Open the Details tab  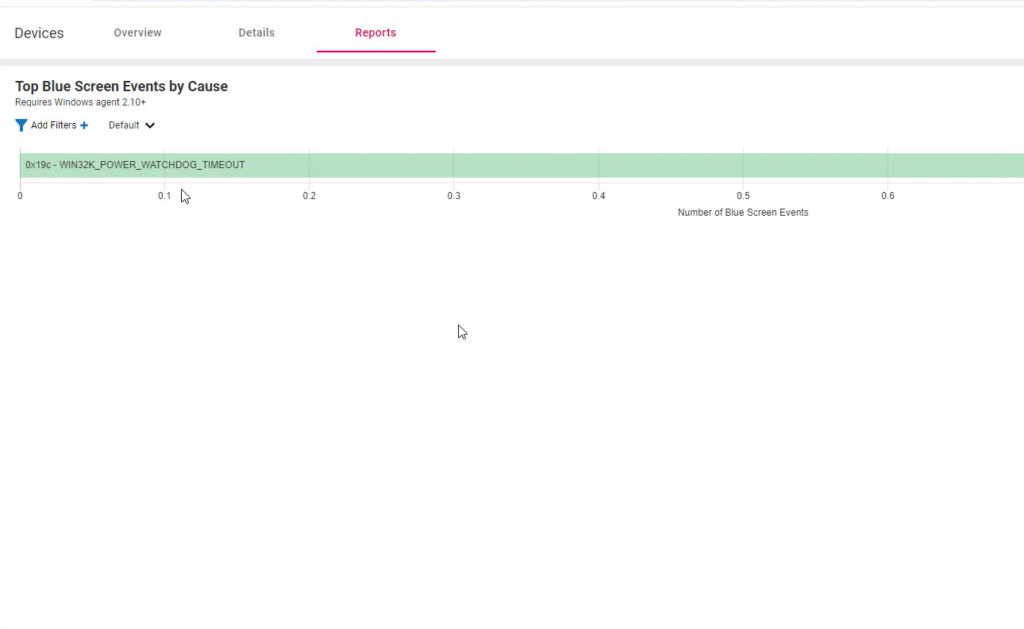pyautogui.click(x=256, y=33)
